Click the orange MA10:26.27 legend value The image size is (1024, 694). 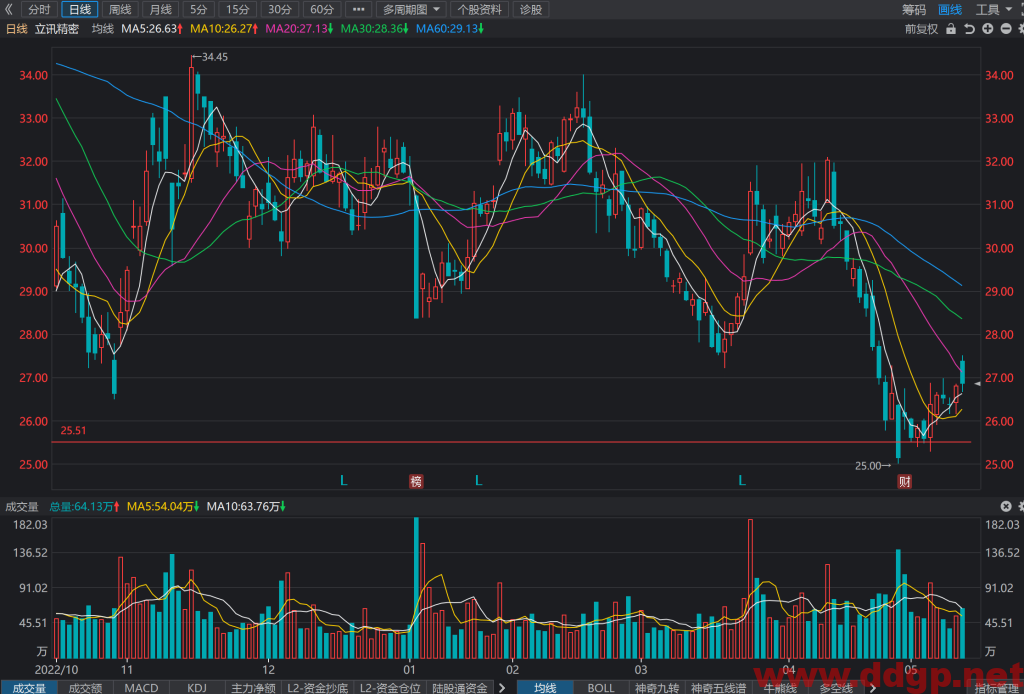(x=224, y=29)
